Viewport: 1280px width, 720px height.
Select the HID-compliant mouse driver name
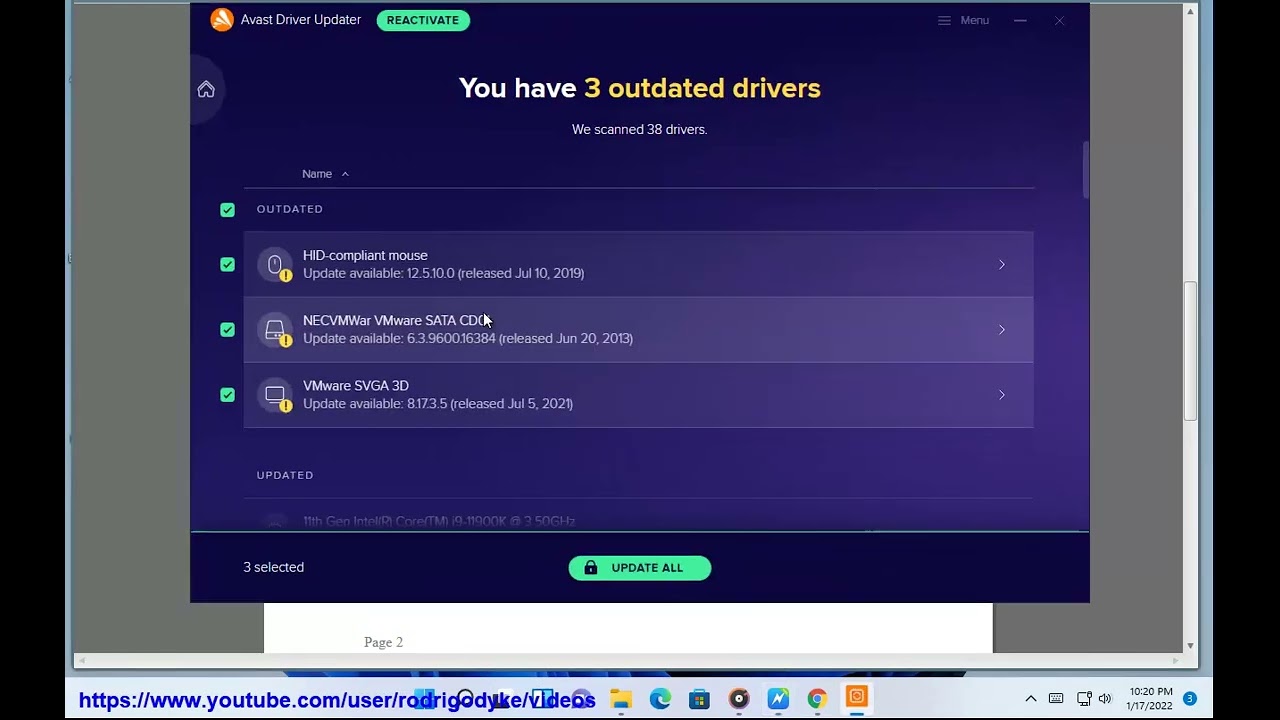(x=365, y=256)
